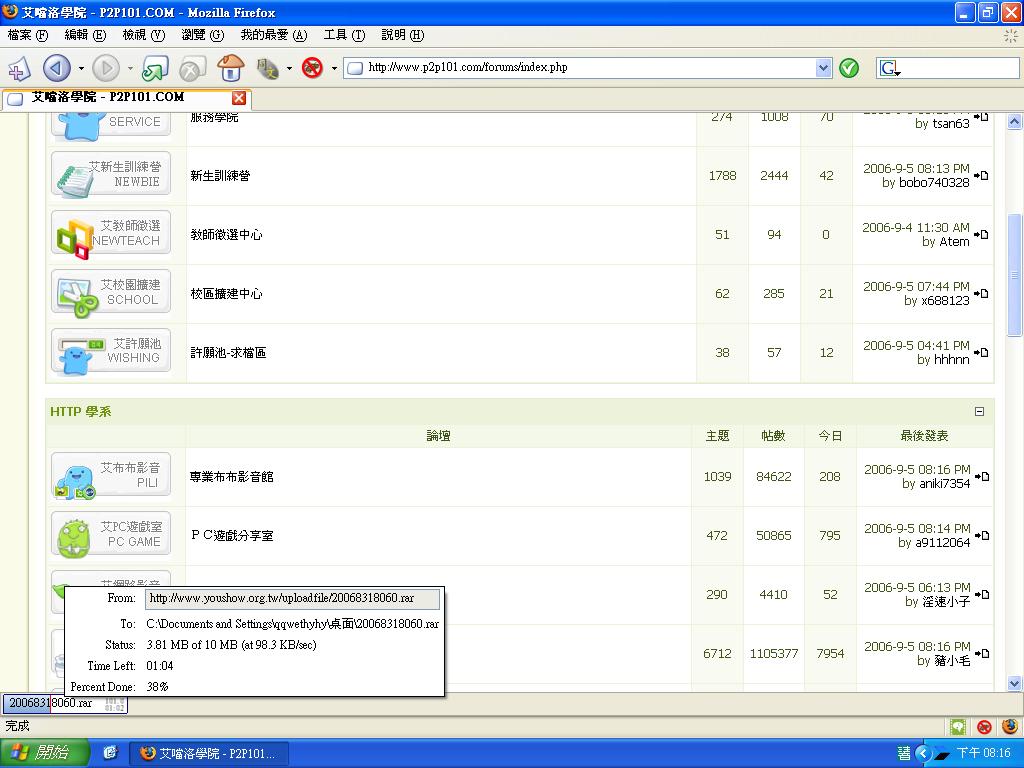Open the 檔案 (File) menu
Screen dimensions: 1024x768
(27, 35)
